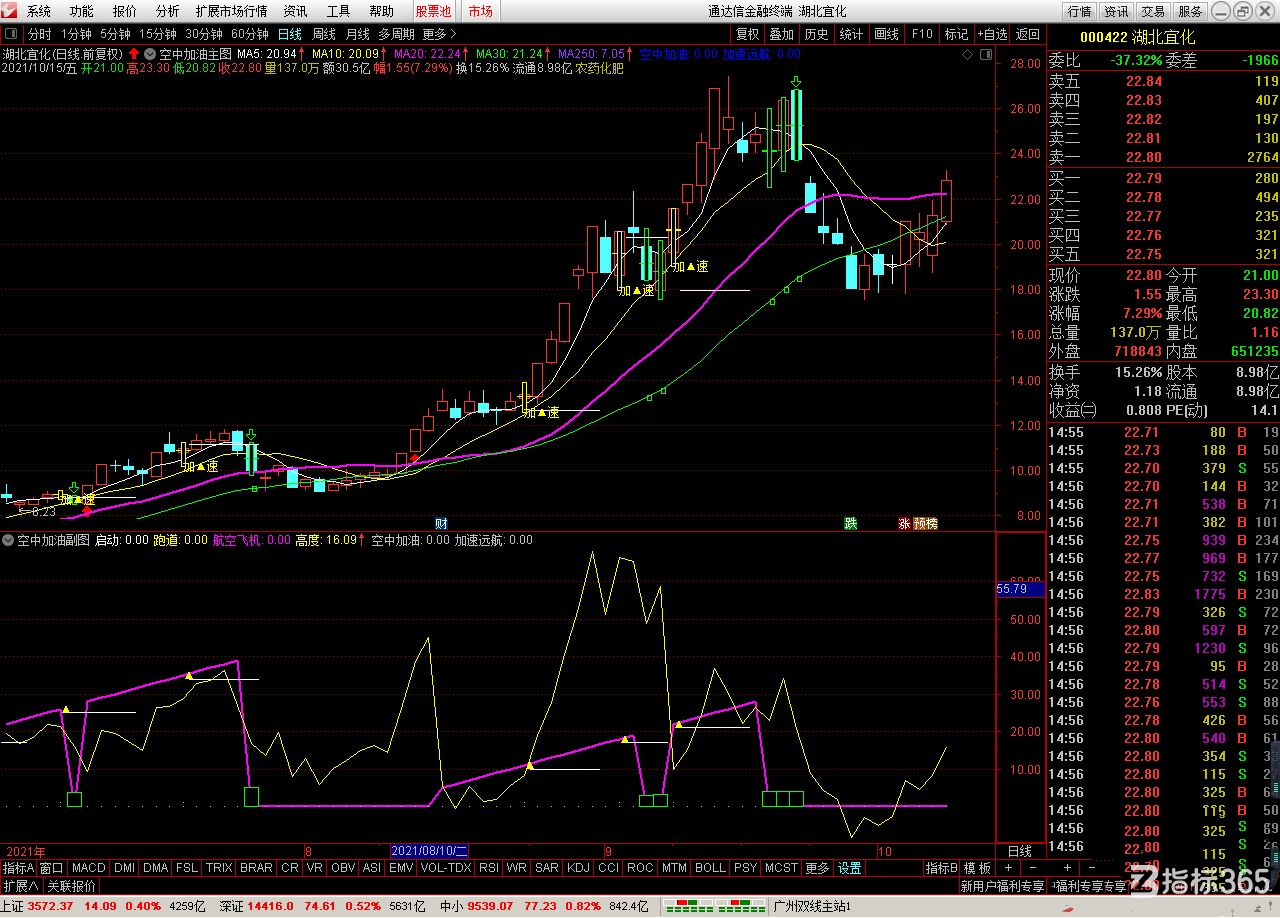The height and width of the screenshot is (918, 1280).
Task: Click the 叠加 toolbar button
Action: pos(782,34)
